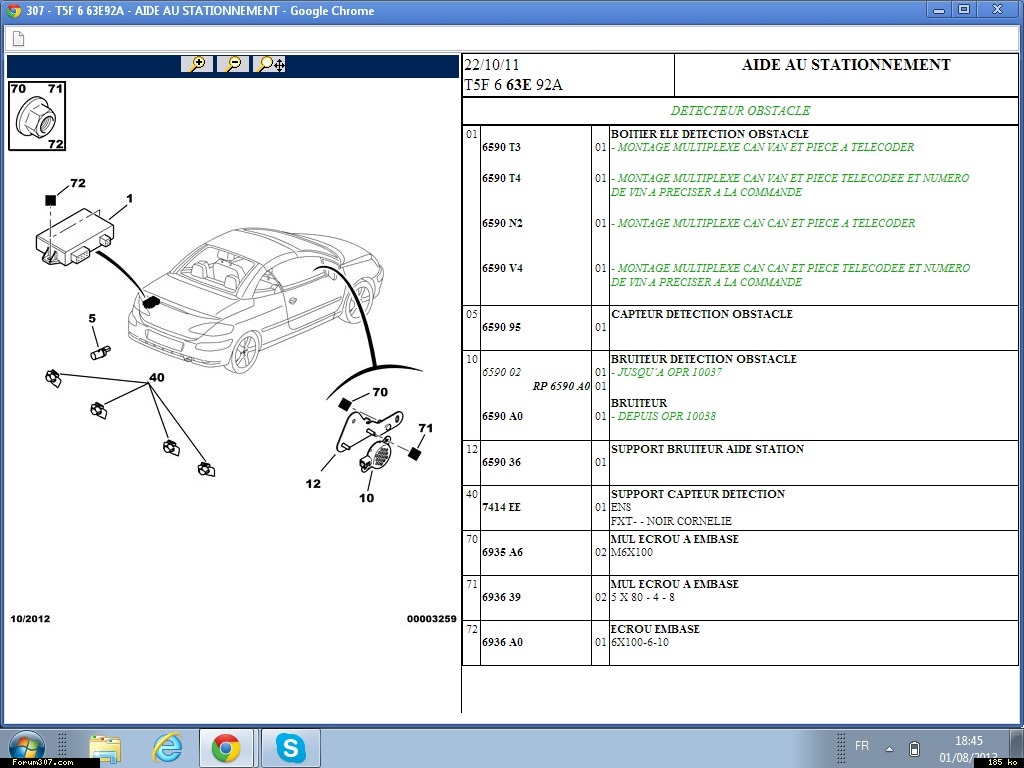This screenshot has width=1024, height=768.
Task: Click replacement reference RP 6590 A0
Action: (x=560, y=387)
